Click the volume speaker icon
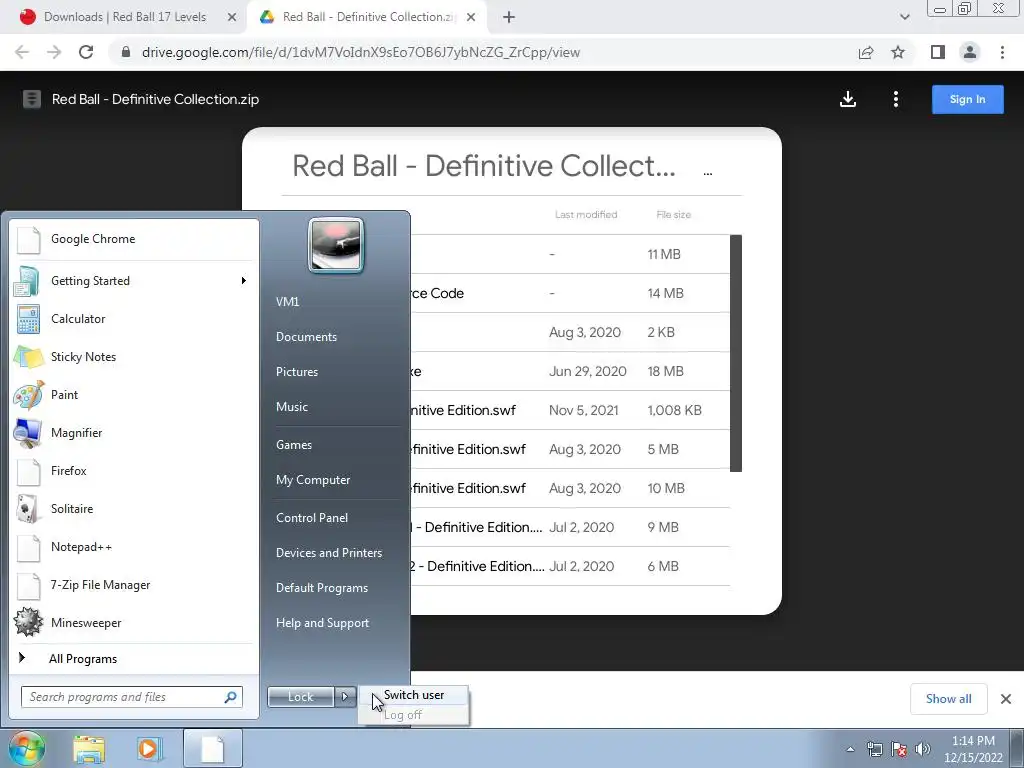Viewport: 1024px width, 768px height. coord(923,749)
